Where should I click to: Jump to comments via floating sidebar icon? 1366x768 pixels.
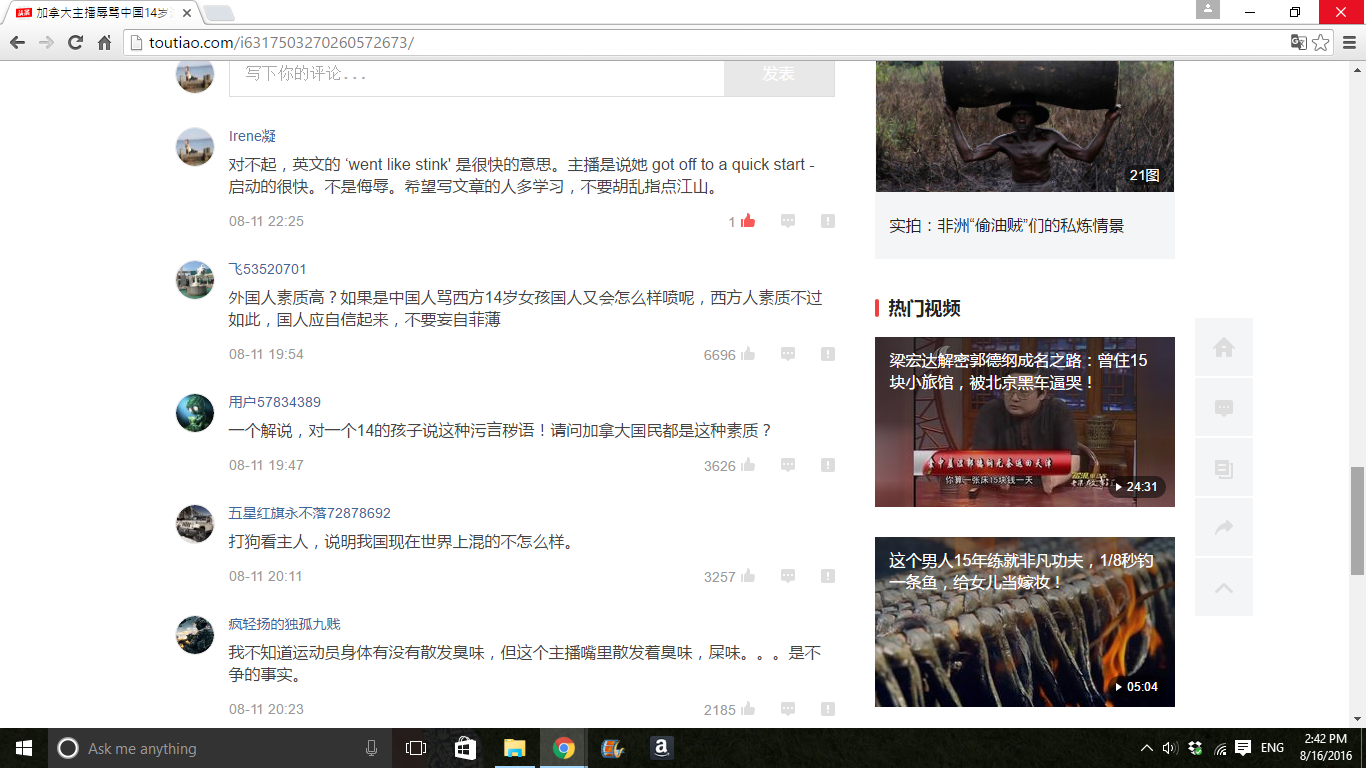click(x=1223, y=408)
